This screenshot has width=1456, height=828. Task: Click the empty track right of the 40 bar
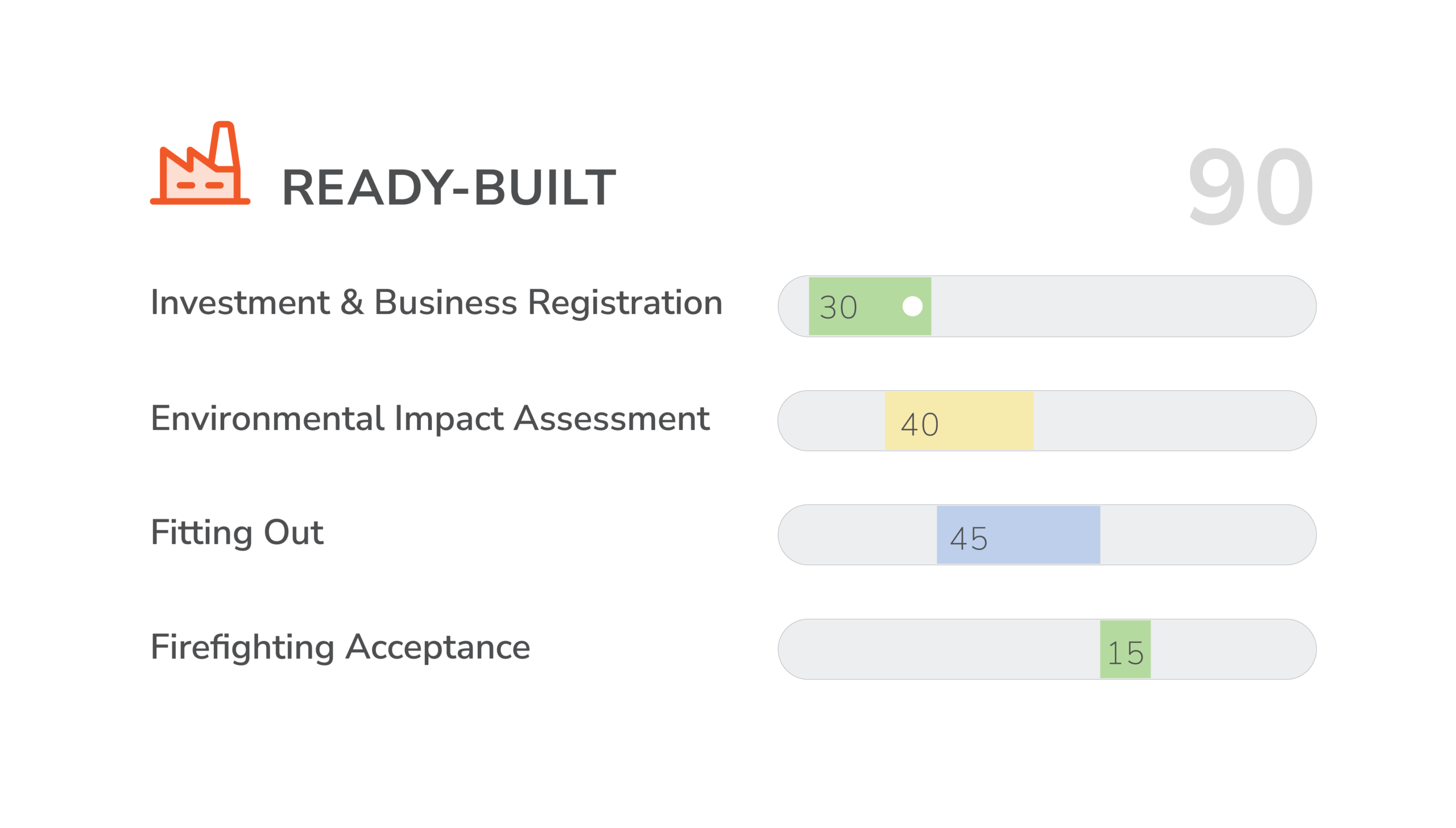tap(1172, 421)
